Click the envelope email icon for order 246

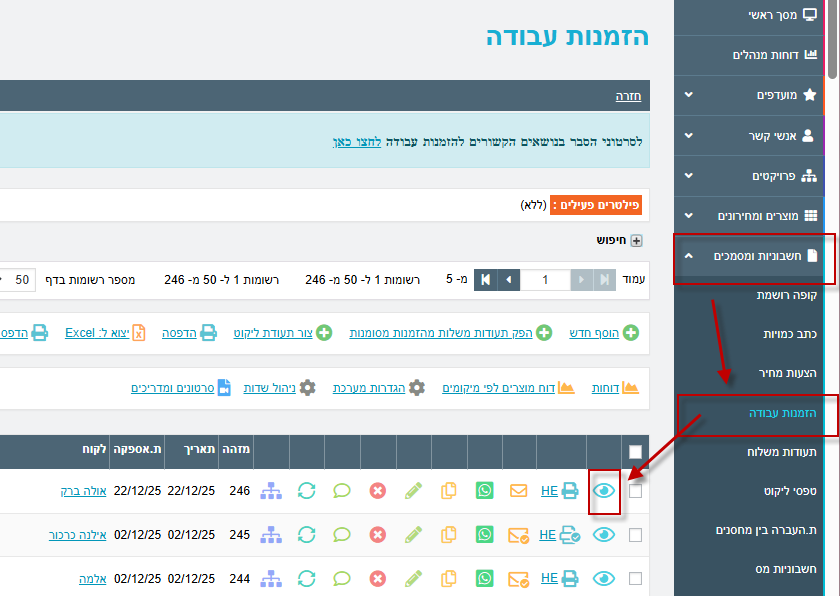point(518,491)
